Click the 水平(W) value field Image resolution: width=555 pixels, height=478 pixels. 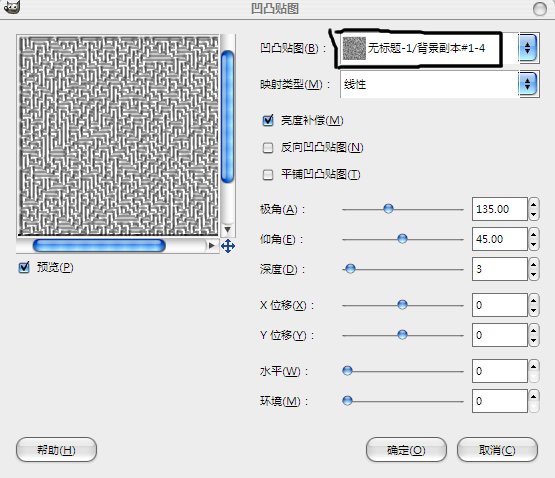tap(500, 371)
